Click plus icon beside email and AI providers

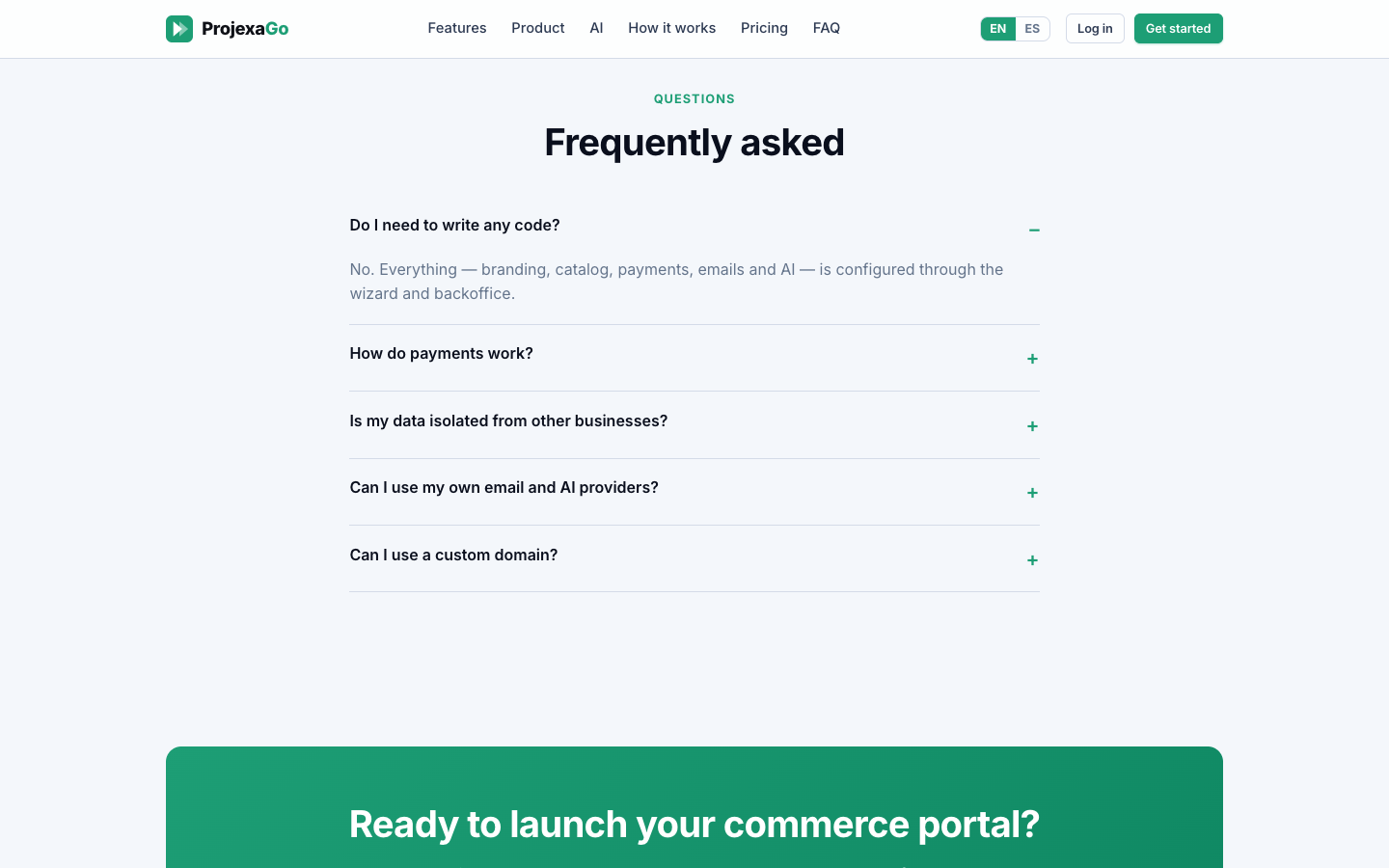coord(1032,493)
